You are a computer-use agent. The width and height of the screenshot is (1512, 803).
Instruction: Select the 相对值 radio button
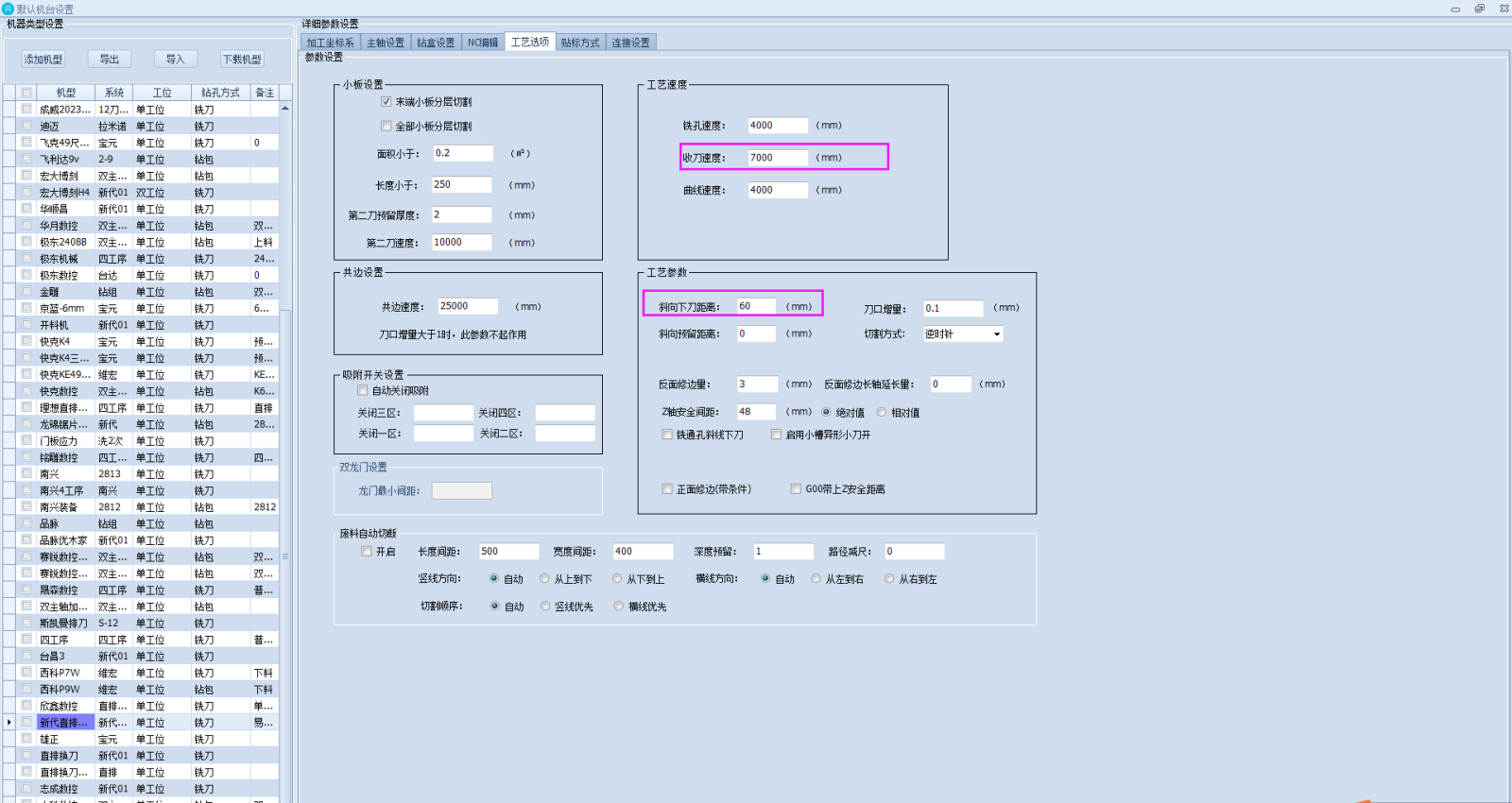[882, 412]
